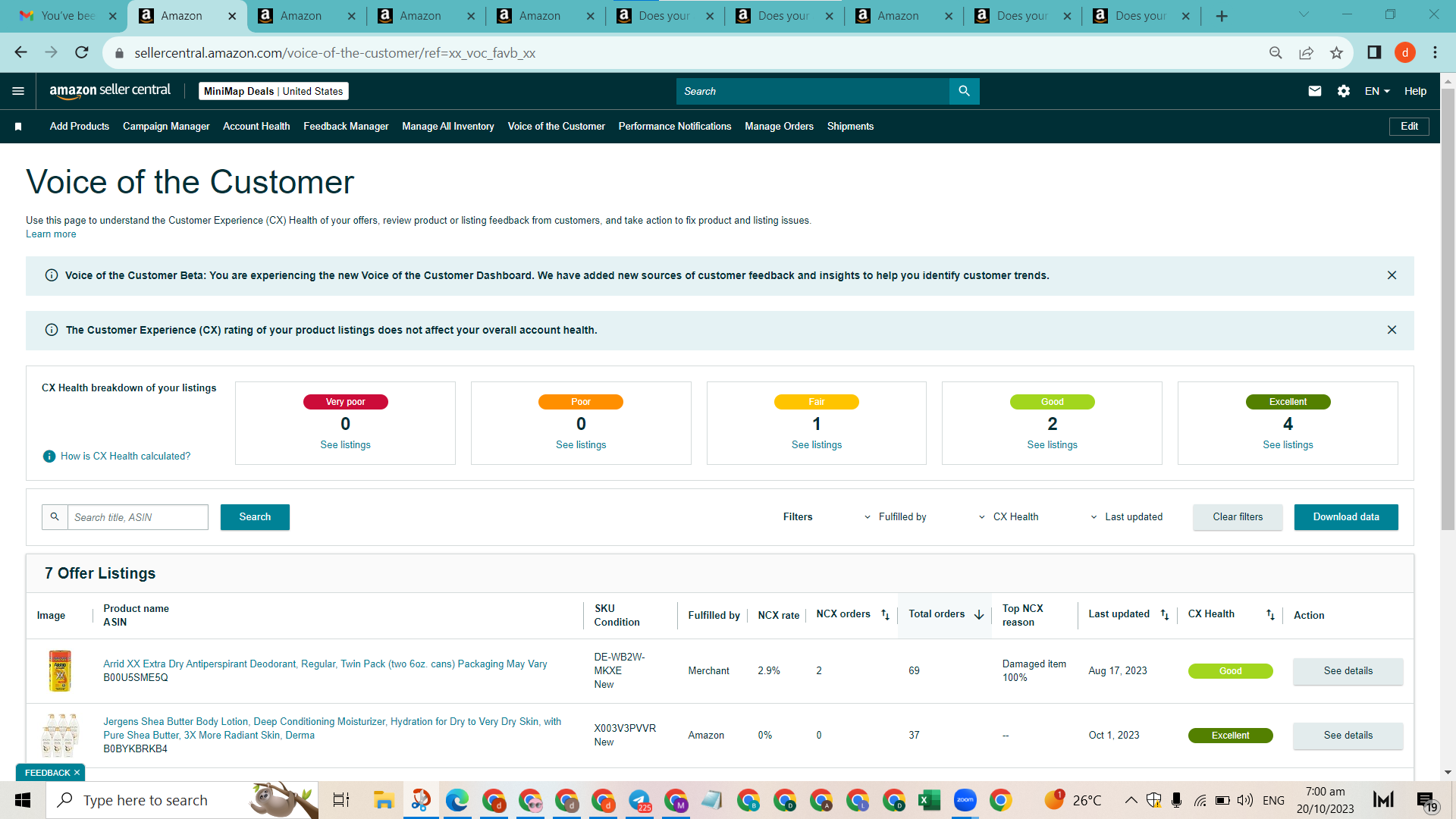
Task: Sort listings by CX Health column
Action: 1270,615
